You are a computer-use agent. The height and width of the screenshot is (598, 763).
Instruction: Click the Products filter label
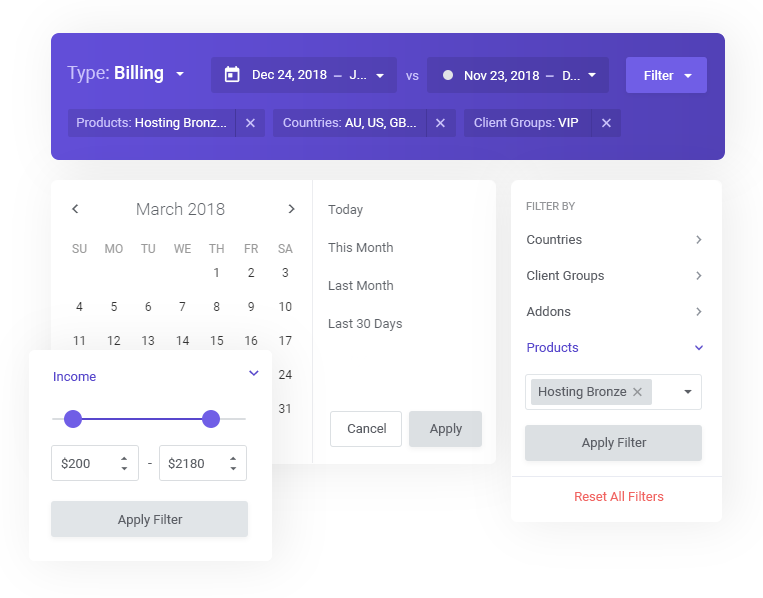point(552,347)
